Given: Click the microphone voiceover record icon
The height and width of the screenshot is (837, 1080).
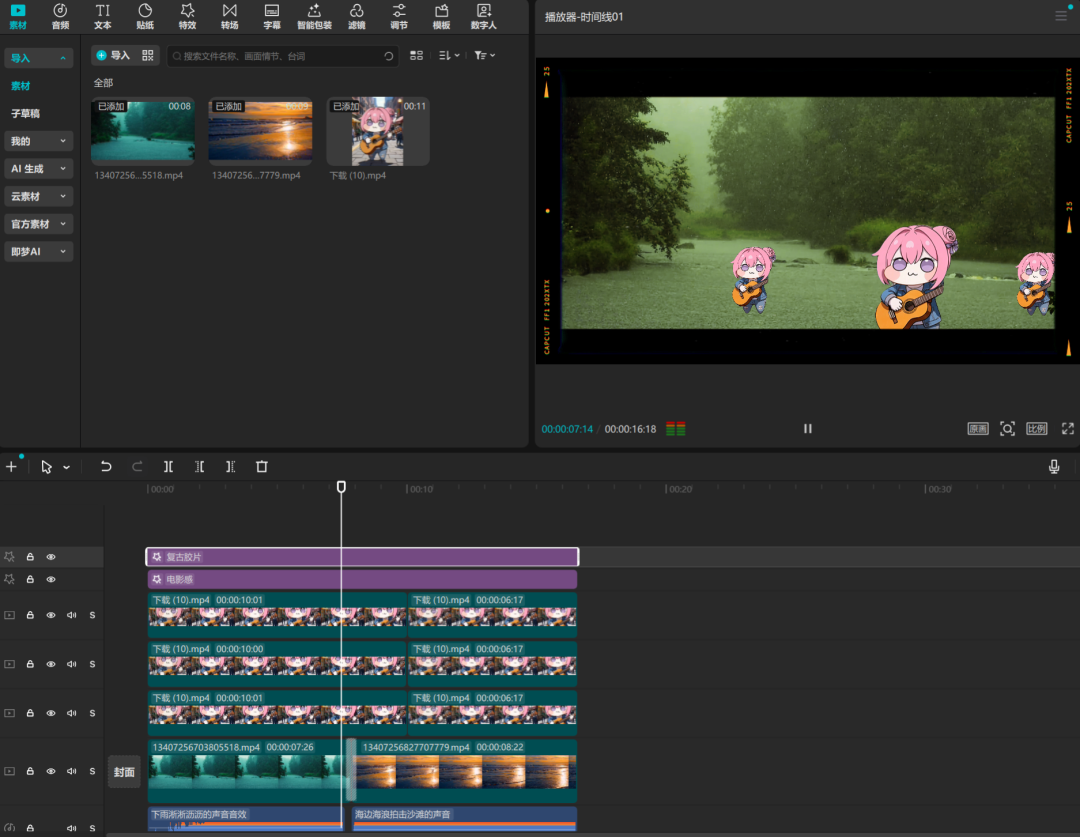Looking at the screenshot, I should [1054, 466].
